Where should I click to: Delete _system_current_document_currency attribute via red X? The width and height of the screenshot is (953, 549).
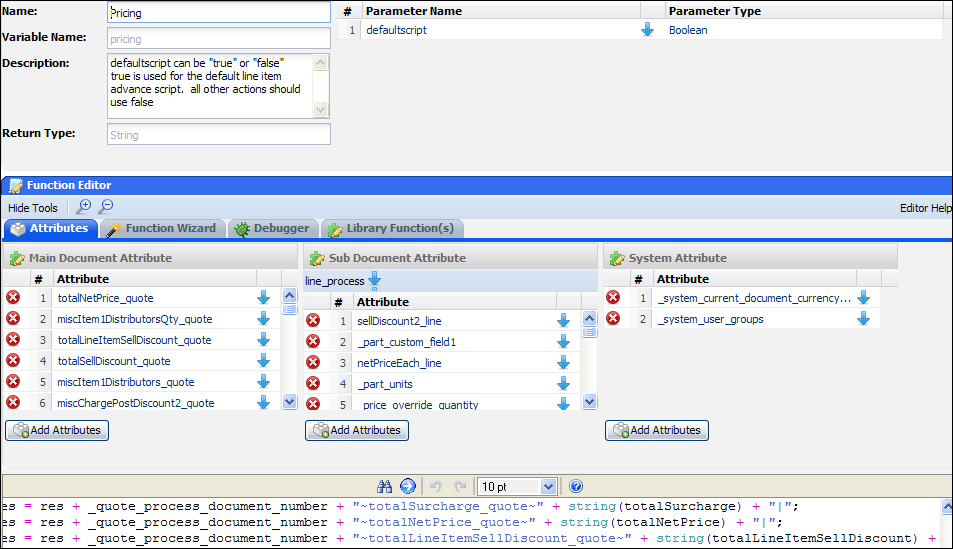(x=613, y=297)
